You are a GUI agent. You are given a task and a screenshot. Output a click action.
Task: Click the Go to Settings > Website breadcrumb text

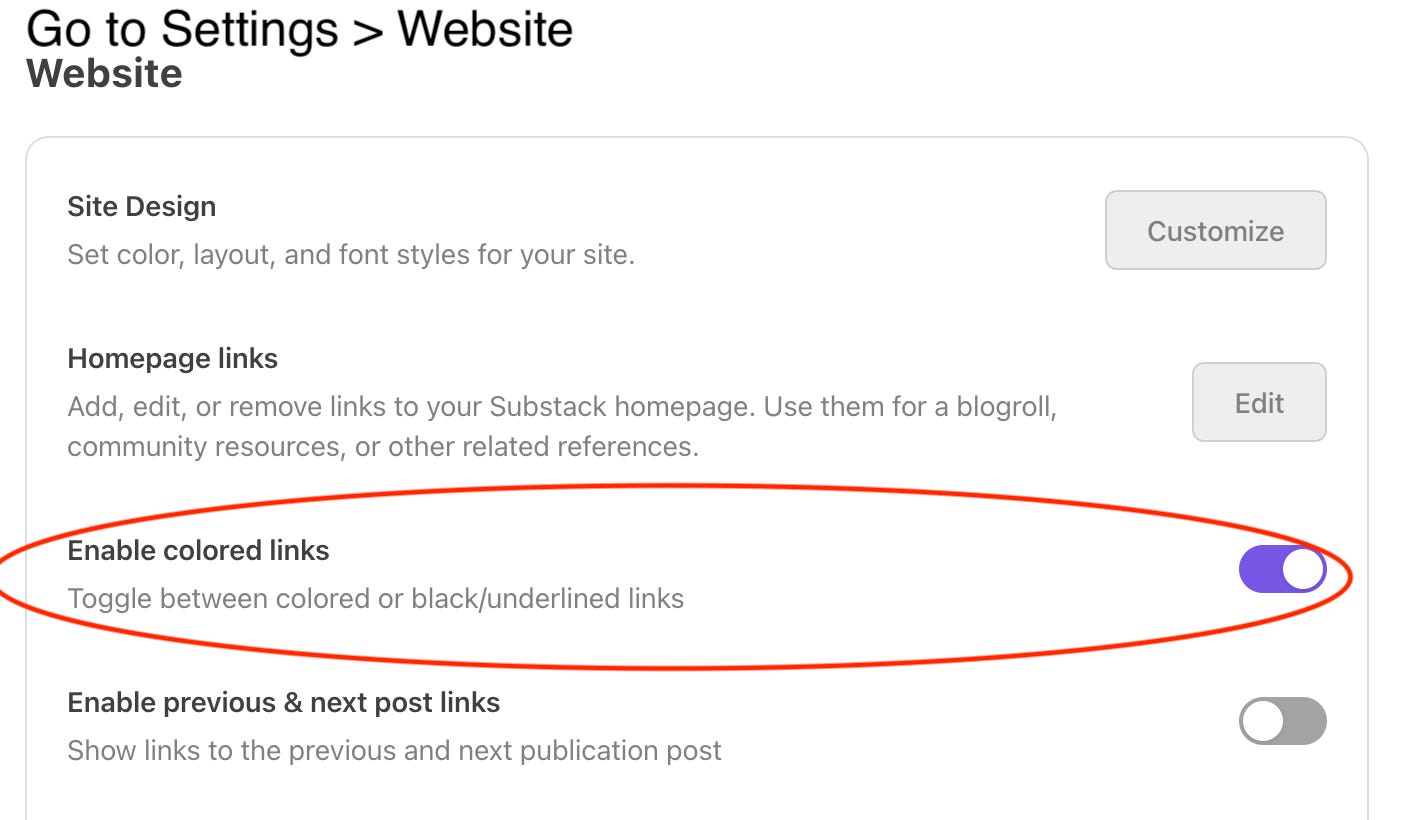[300, 30]
